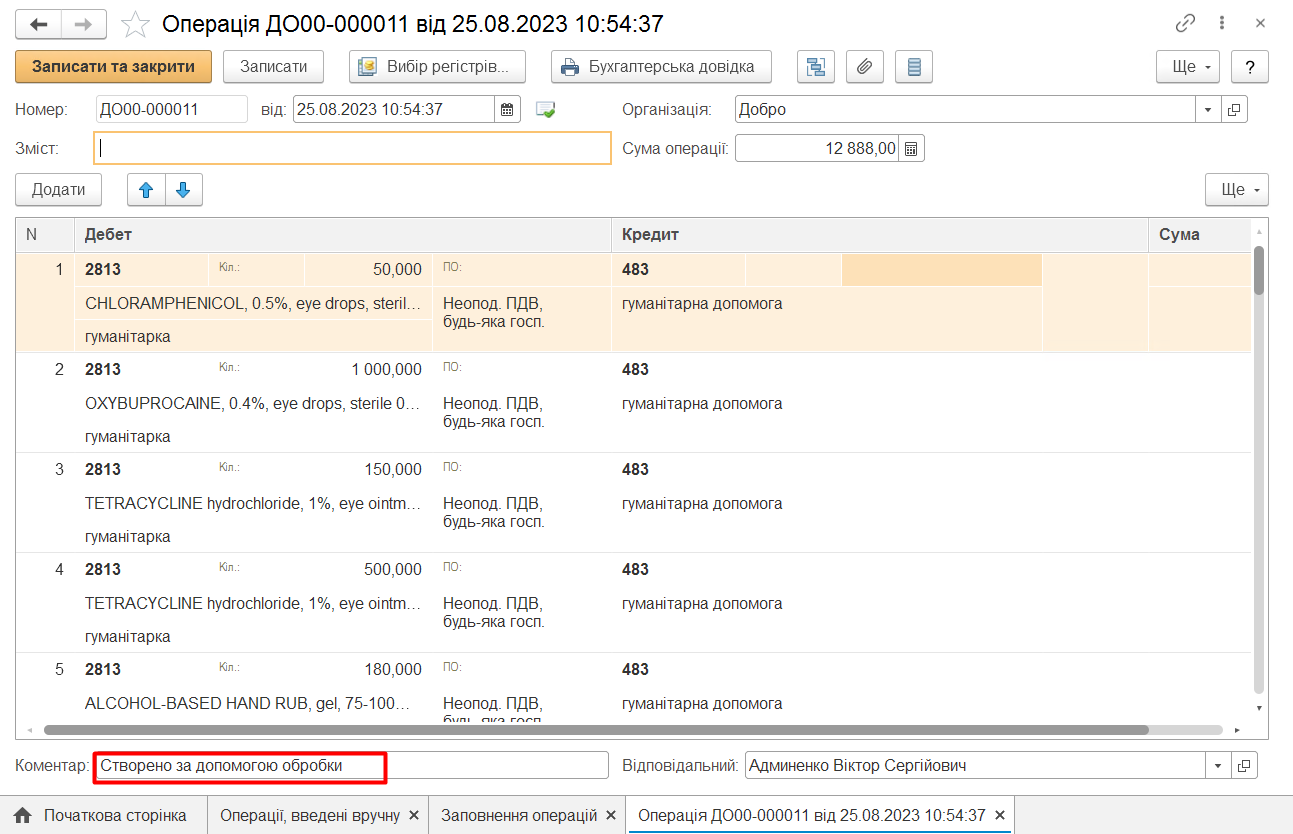Screen dimensions: 1293x834
Task: Move the row up with the blue up arrow
Action: 146,190
